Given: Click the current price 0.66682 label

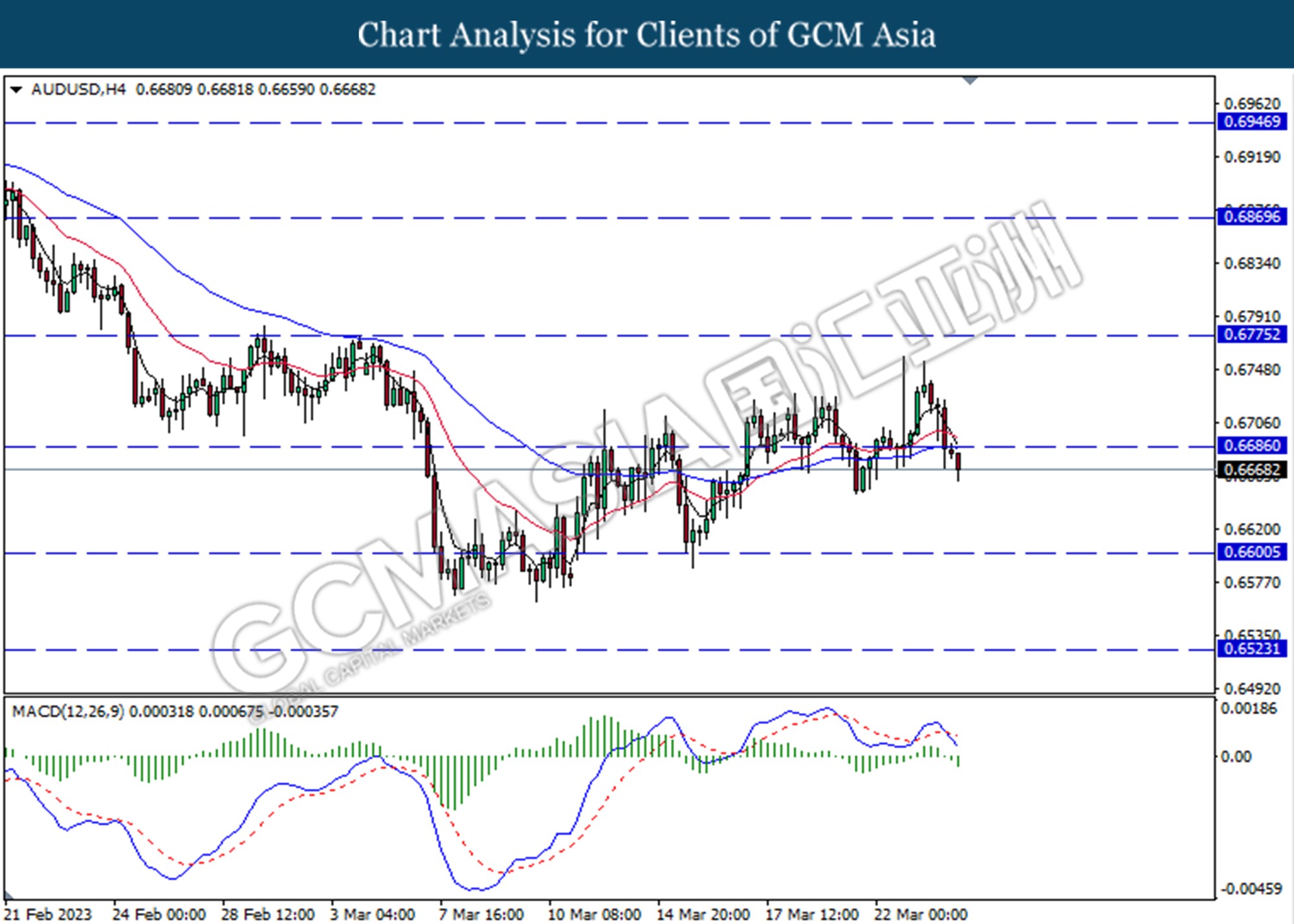Looking at the screenshot, I should point(1252,470).
